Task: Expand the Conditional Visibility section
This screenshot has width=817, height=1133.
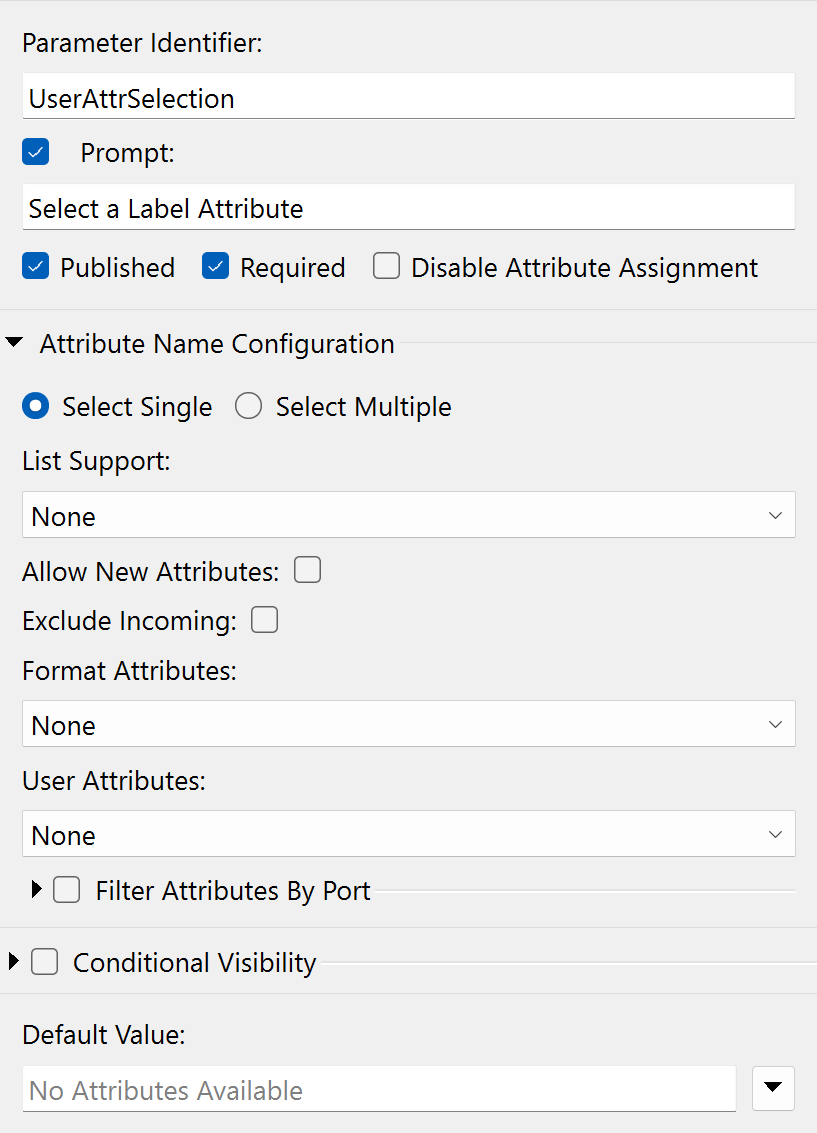Action: pos(15,961)
